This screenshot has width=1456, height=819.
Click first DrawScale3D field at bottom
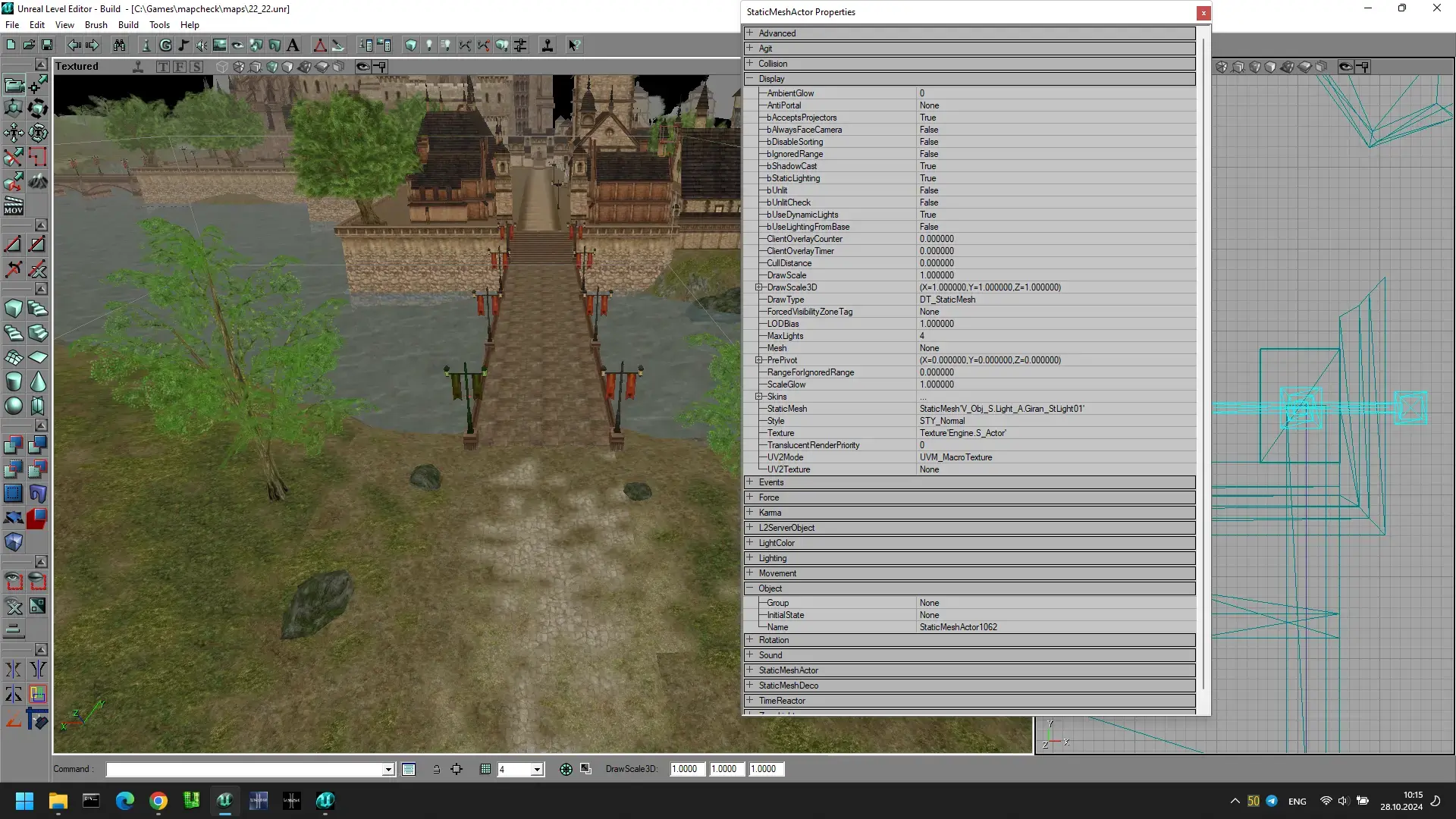[x=687, y=769]
